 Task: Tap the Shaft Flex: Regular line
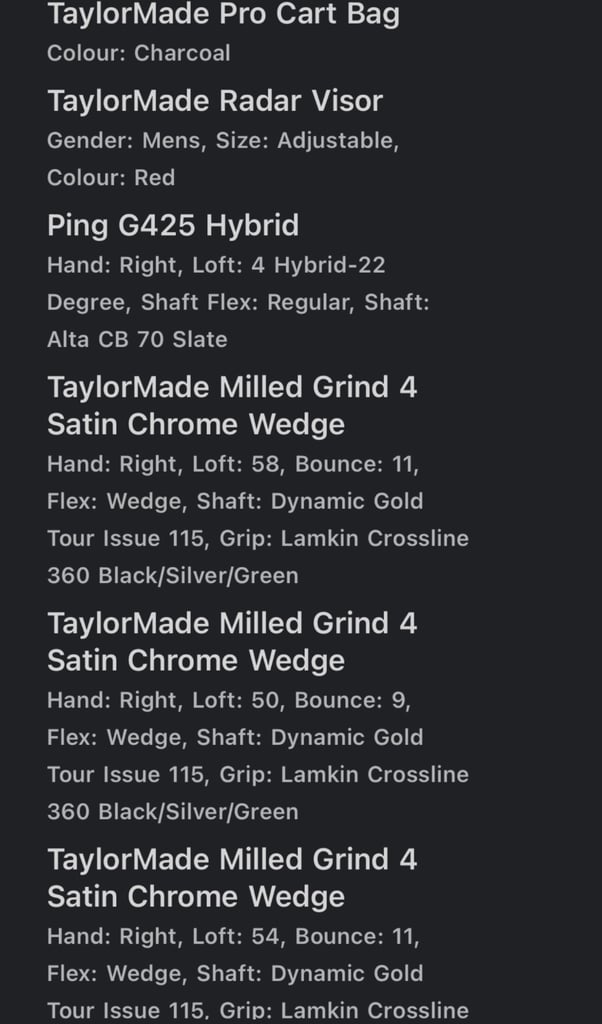click(238, 302)
